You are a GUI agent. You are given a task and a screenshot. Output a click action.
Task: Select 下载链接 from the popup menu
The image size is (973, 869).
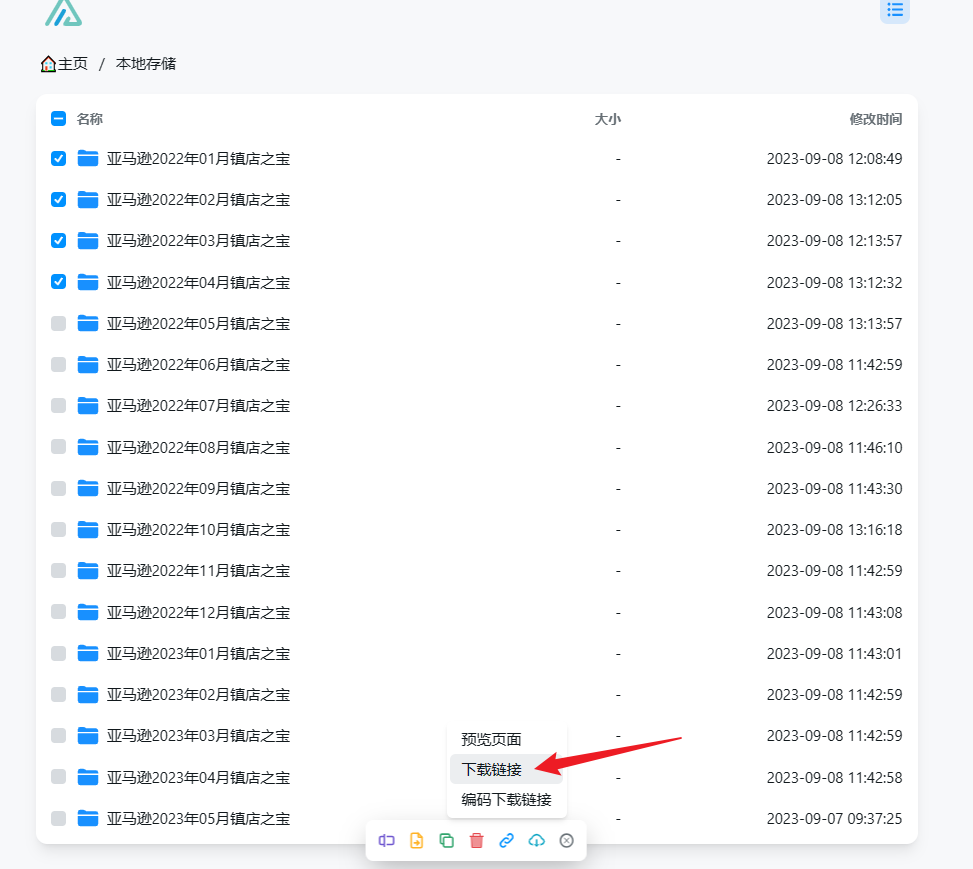coord(492,770)
